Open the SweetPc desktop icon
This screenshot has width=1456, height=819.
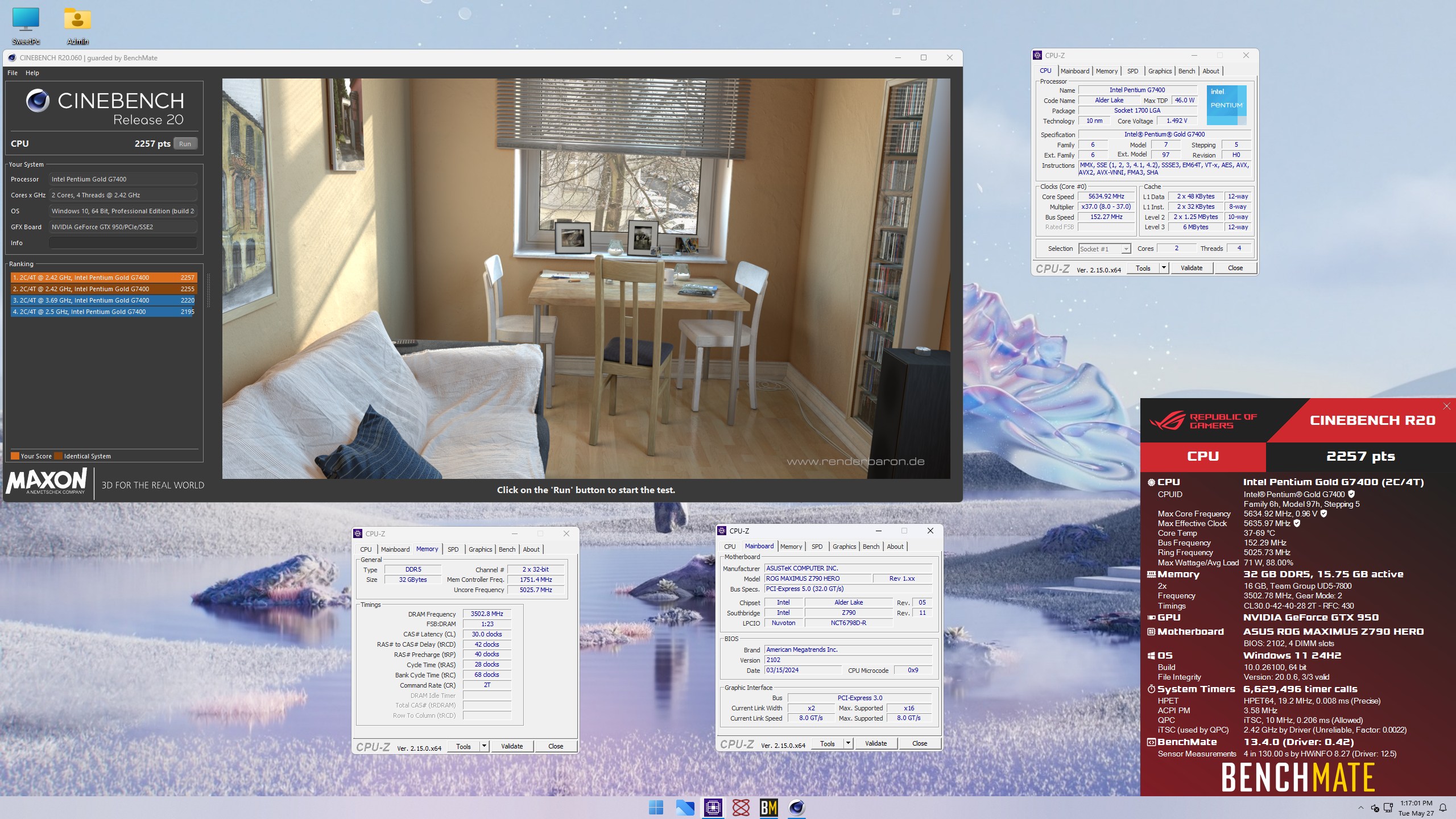(26, 25)
